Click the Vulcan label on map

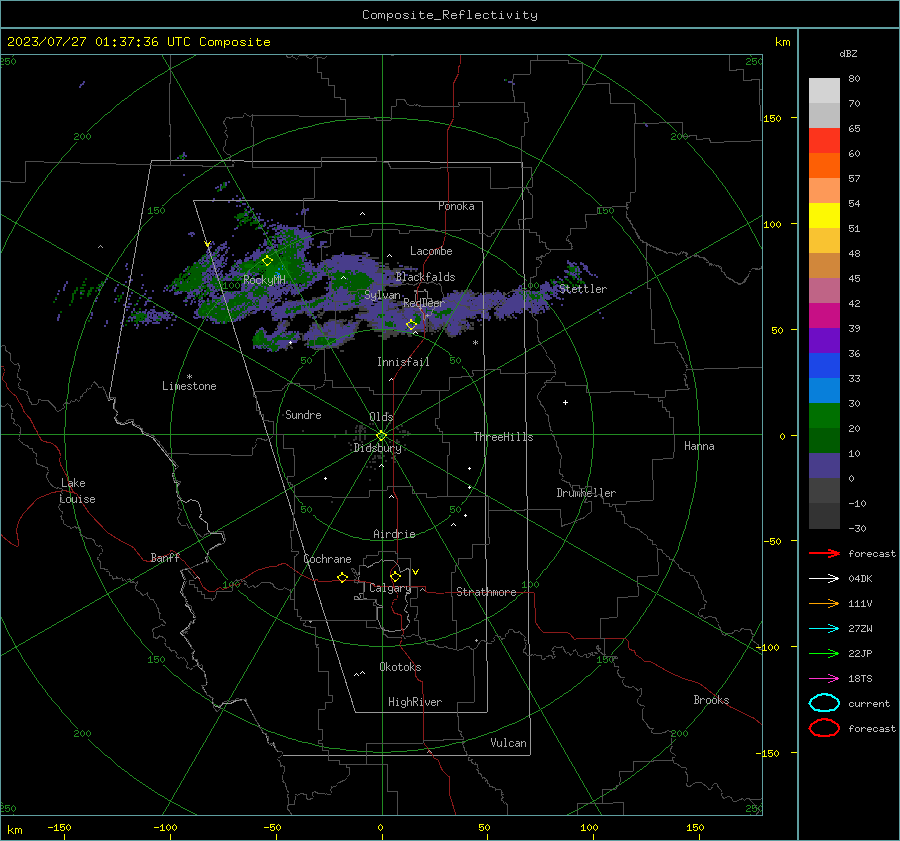click(508, 743)
